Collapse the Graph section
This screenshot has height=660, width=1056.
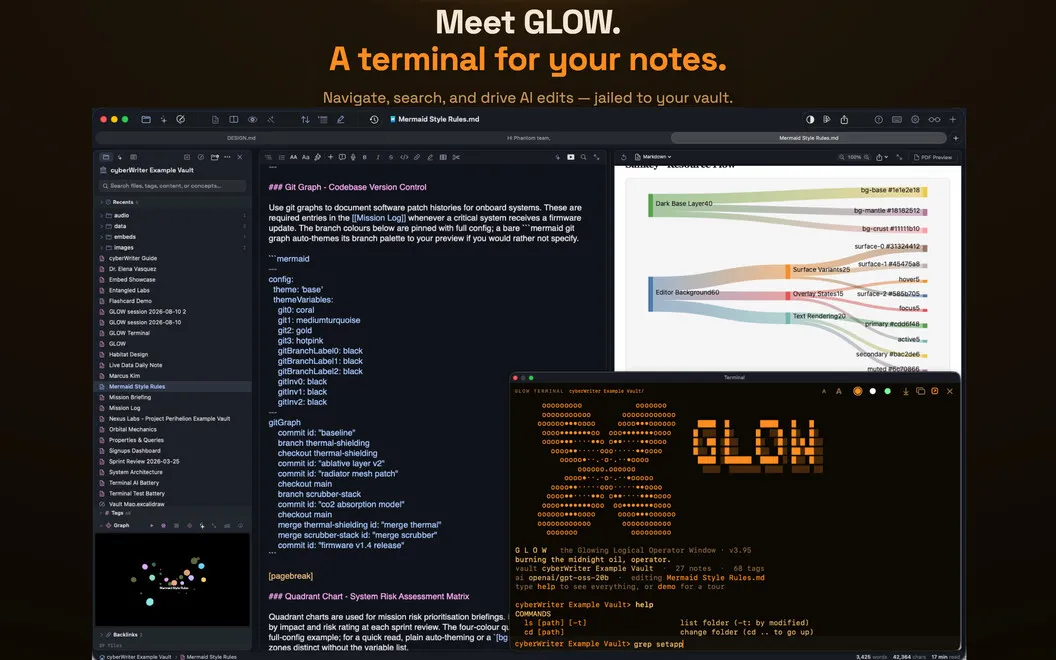[102, 525]
